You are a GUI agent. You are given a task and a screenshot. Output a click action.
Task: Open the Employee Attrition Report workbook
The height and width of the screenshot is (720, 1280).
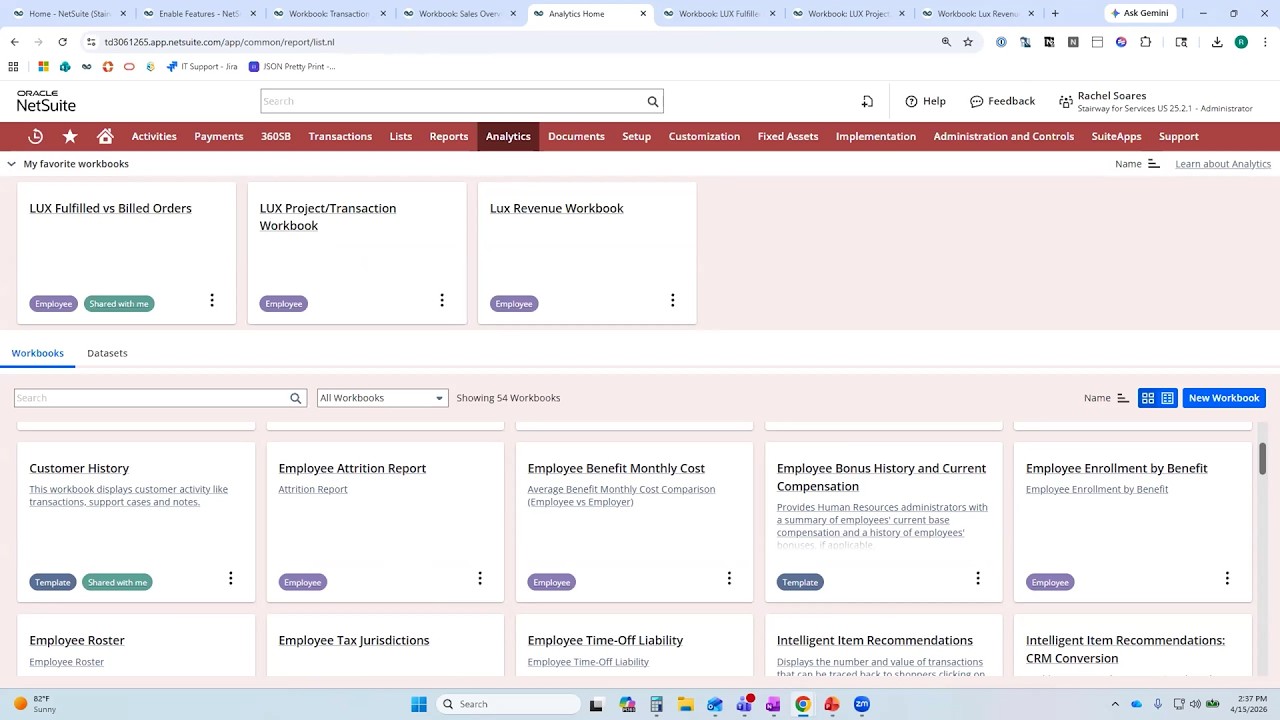pos(352,468)
